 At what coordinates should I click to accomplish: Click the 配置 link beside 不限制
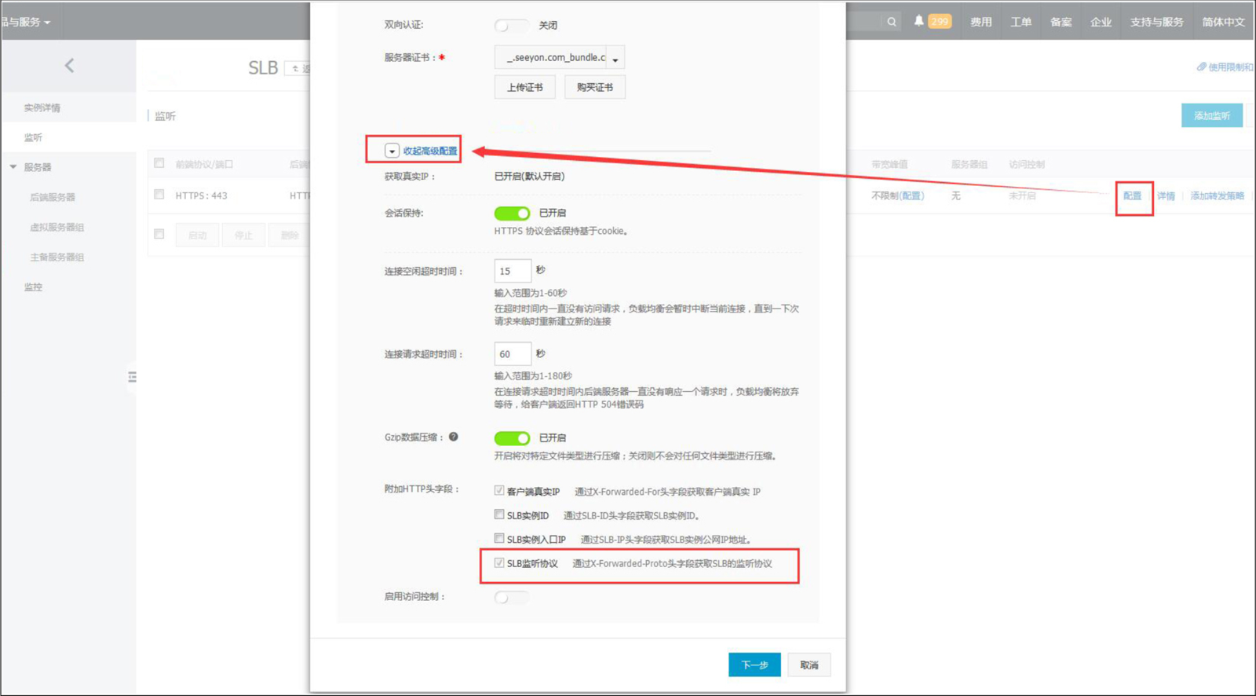coord(912,196)
